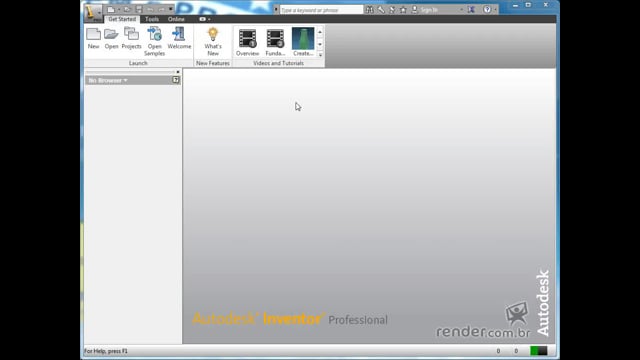Image resolution: width=640 pixels, height=360 pixels.
Task: Open the Inventor application menu button
Action: (93, 12)
